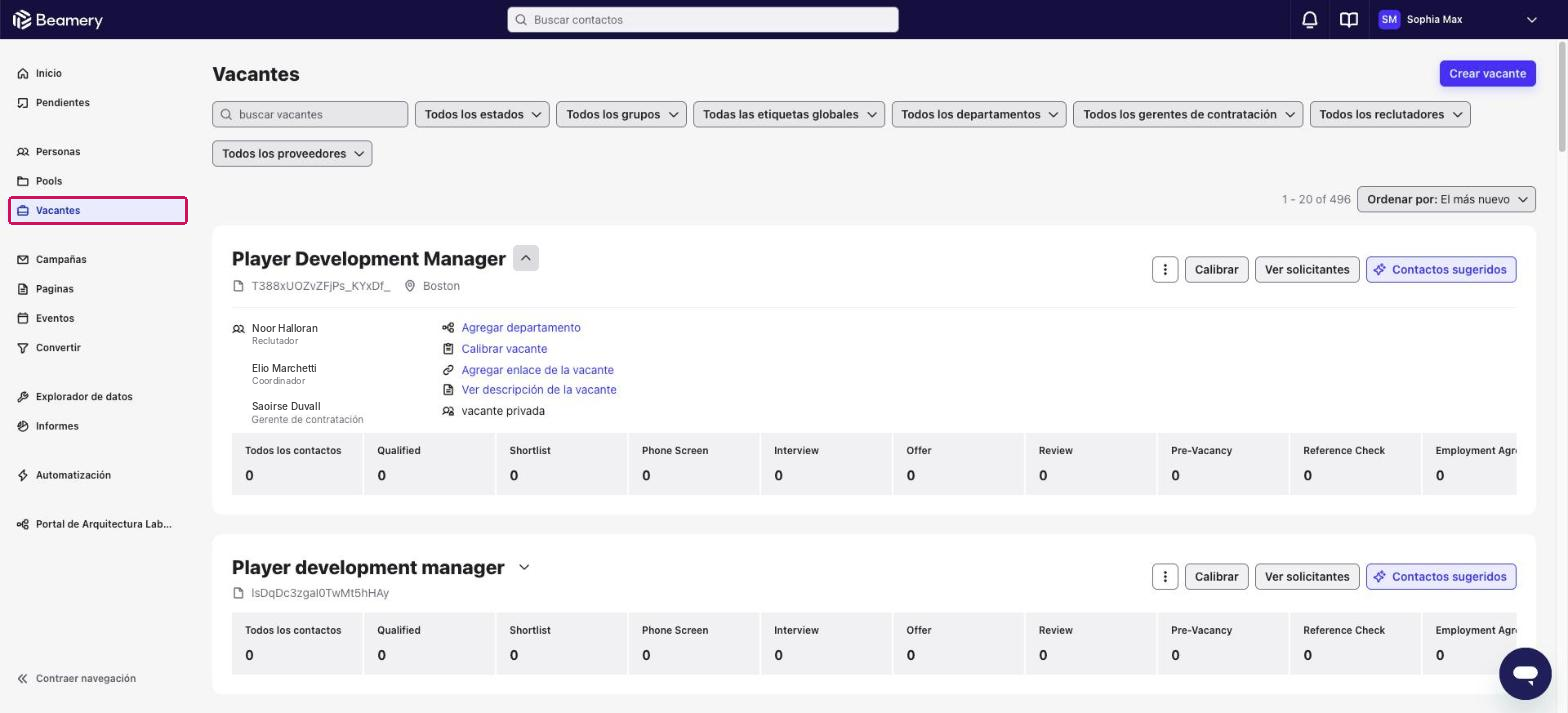Open the chat support bubble
The image size is (1568, 713).
(1525, 673)
